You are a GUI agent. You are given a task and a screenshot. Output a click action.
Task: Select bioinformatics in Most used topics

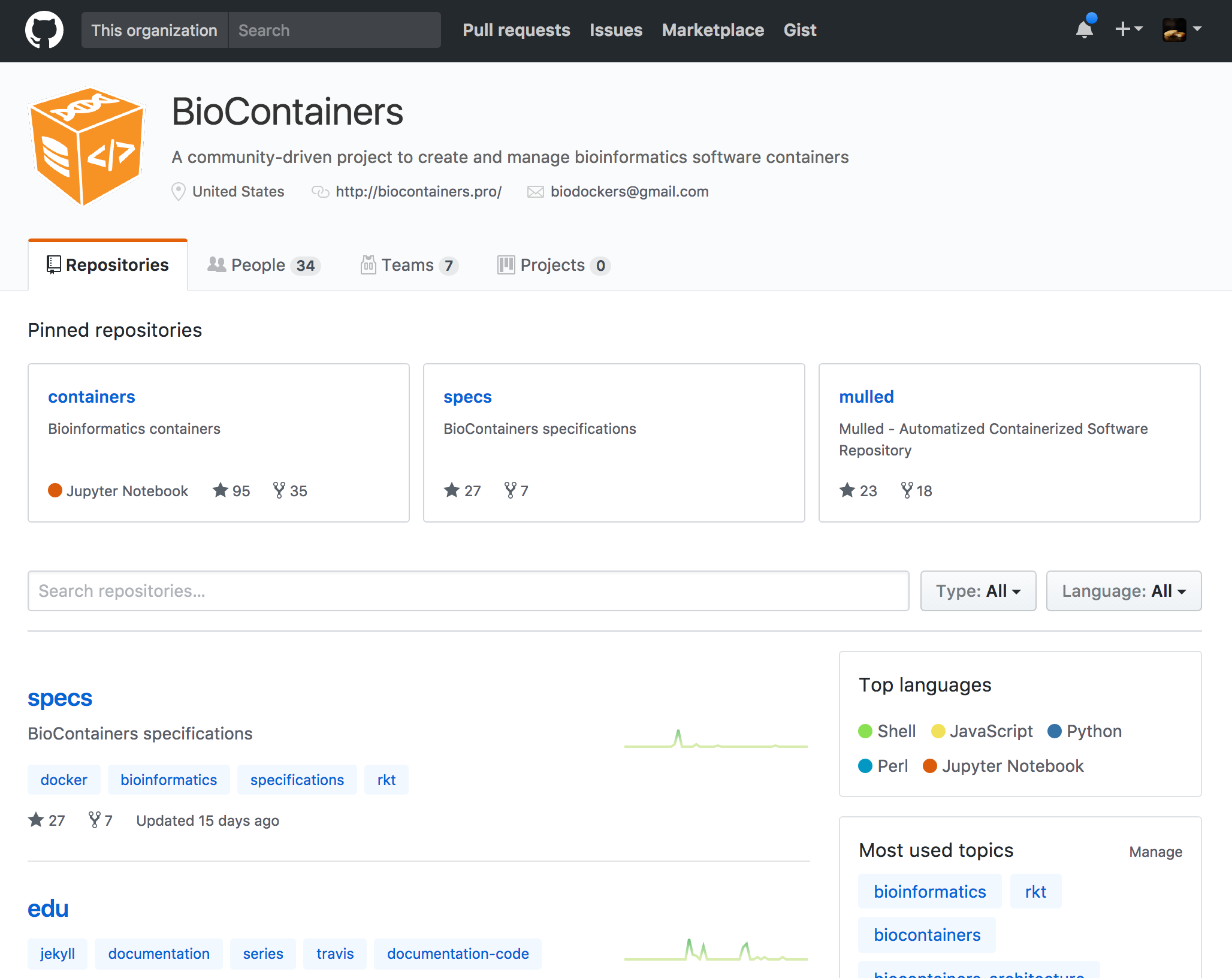pos(930,892)
